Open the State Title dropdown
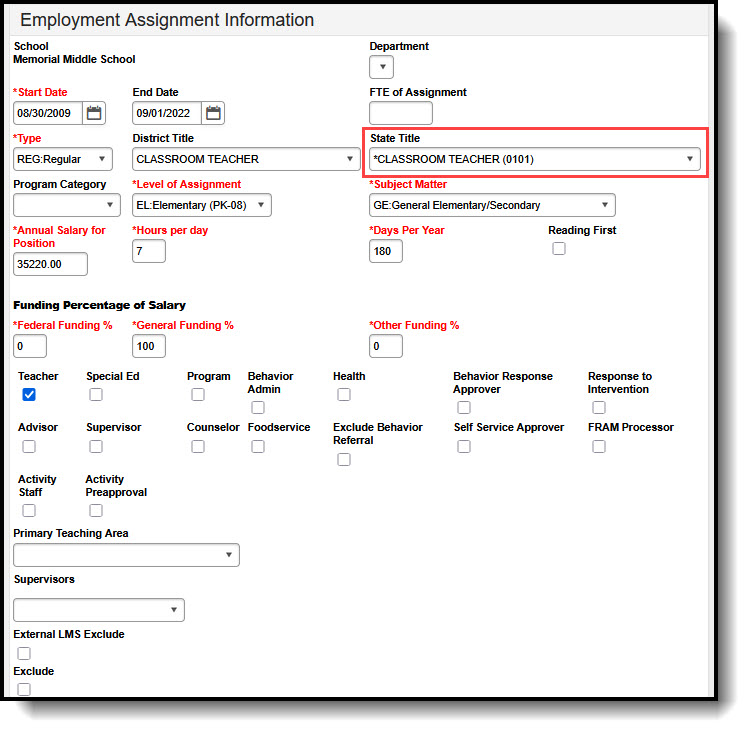The image size is (752, 735). (535, 159)
